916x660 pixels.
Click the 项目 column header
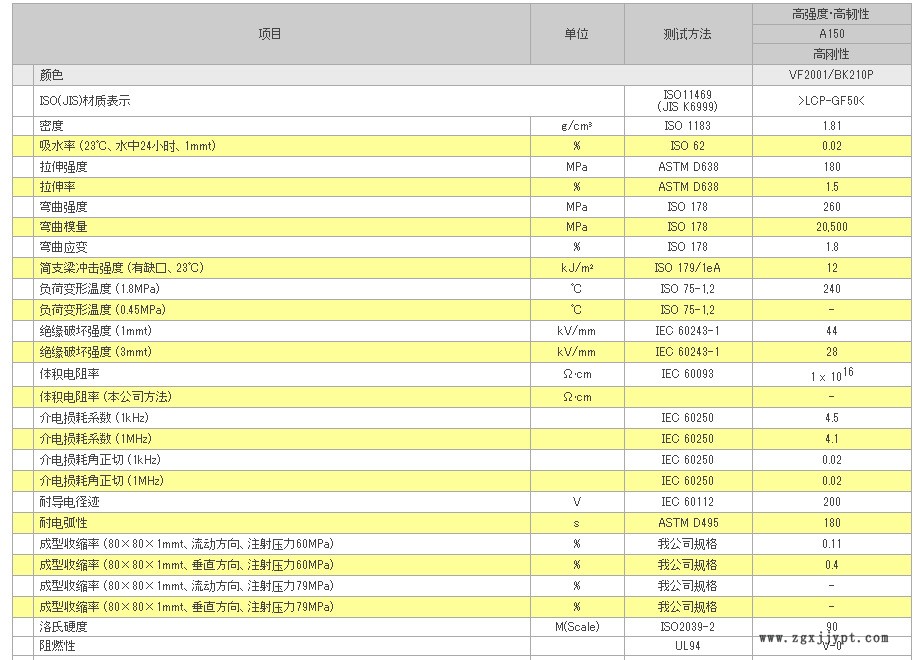coord(270,34)
